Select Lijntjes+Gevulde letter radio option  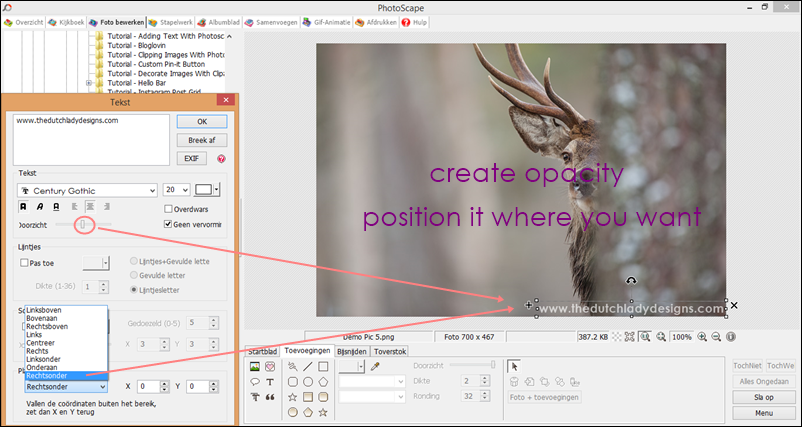pyautogui.click(x=134, y=261)
